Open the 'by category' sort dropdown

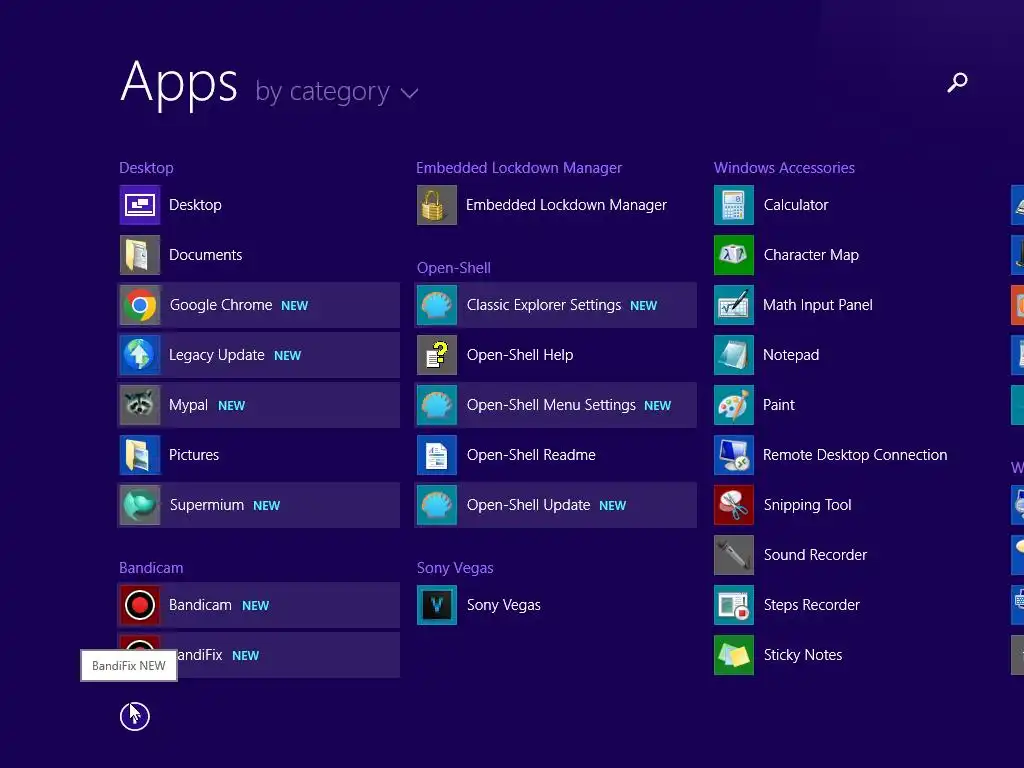pyautogui.click(x=336, y=92)
